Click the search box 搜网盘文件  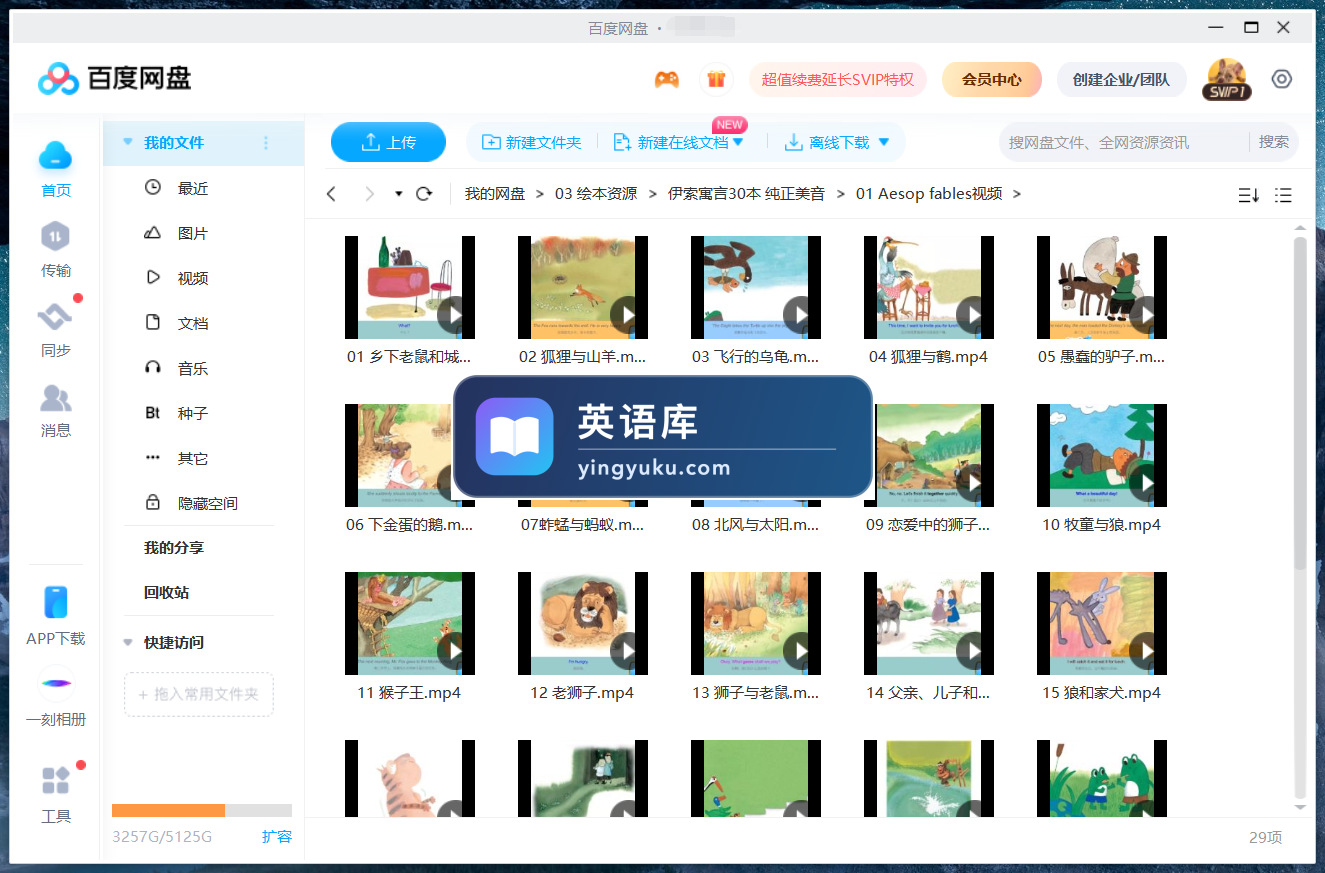click(x=1123, y=142)
